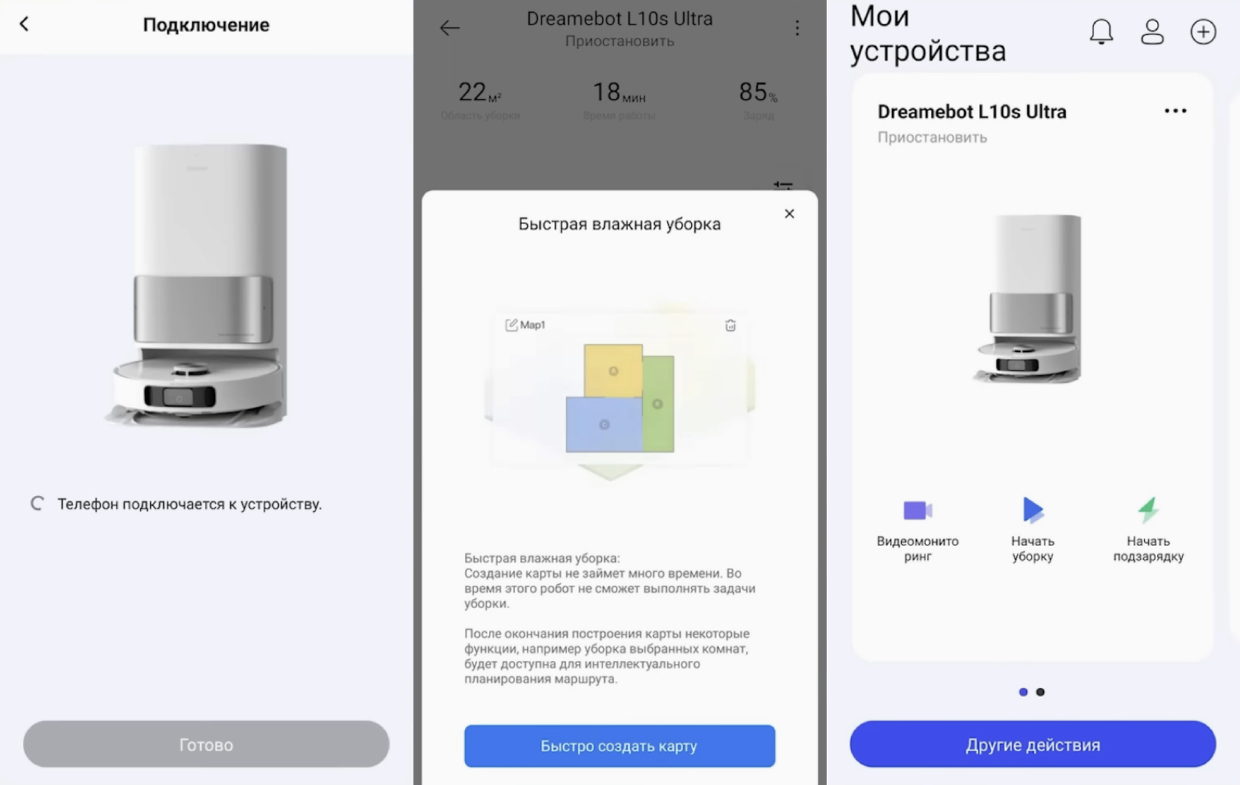Open Видеомониторинг camera icon

[917, 510]
